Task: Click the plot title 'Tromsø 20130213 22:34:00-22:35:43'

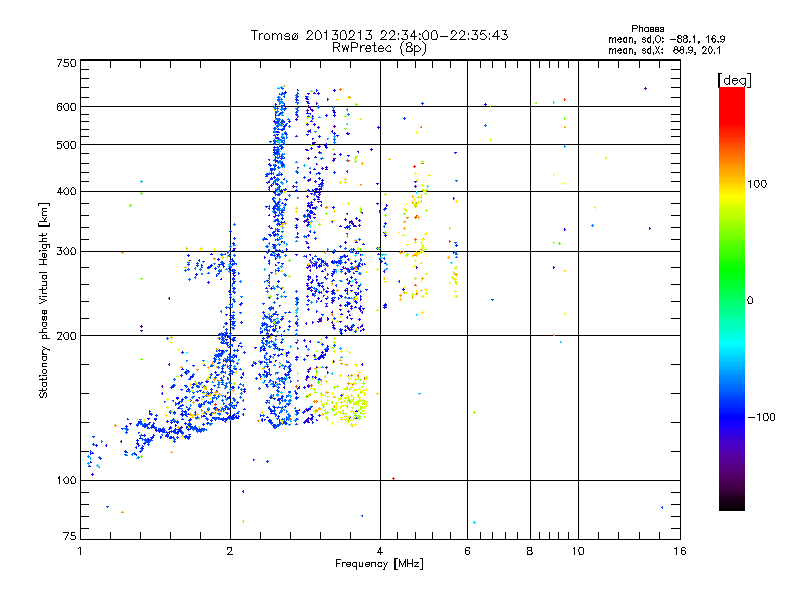Action: tap(379, 35)
